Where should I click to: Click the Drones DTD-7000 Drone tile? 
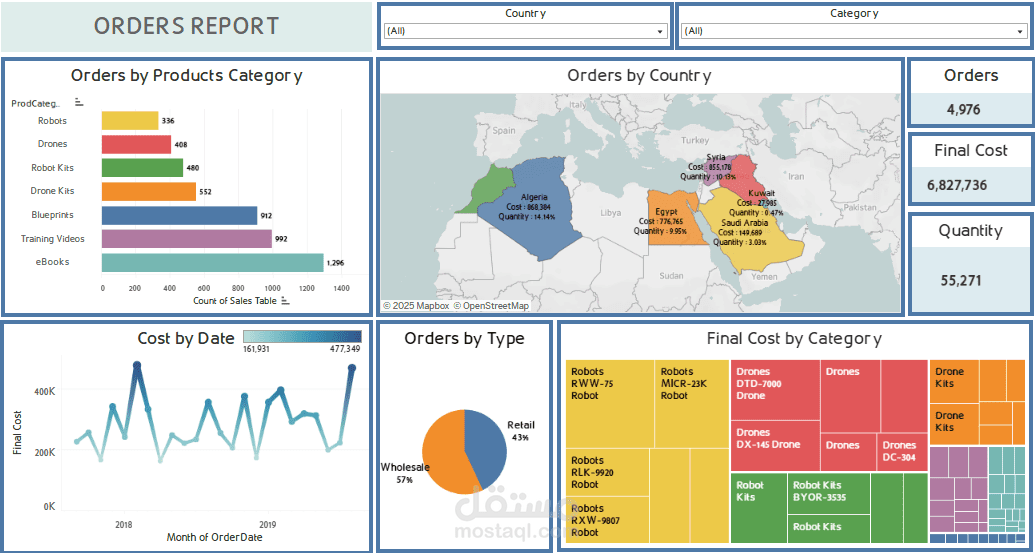coord(775,390)
